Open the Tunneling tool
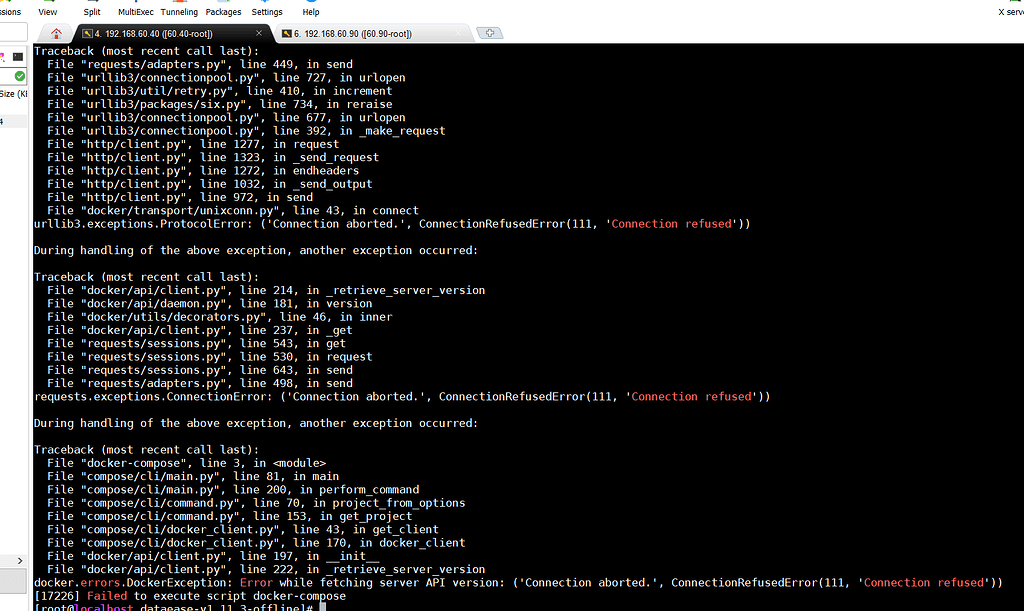The width and height of the screenshot is (1024, 611). [x=180, y=12]
